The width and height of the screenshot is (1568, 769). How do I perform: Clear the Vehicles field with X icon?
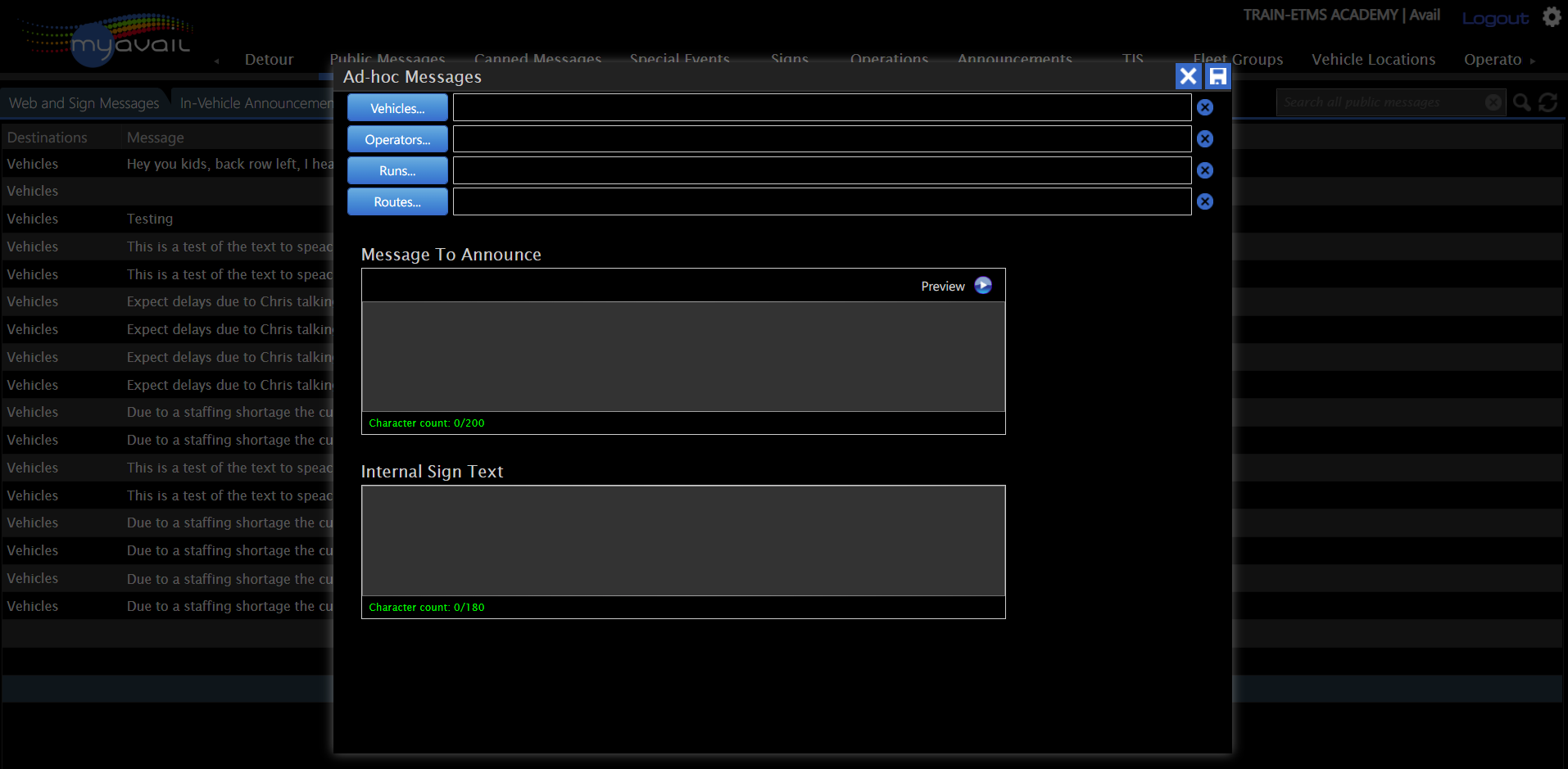click(x=1204, y=107)
